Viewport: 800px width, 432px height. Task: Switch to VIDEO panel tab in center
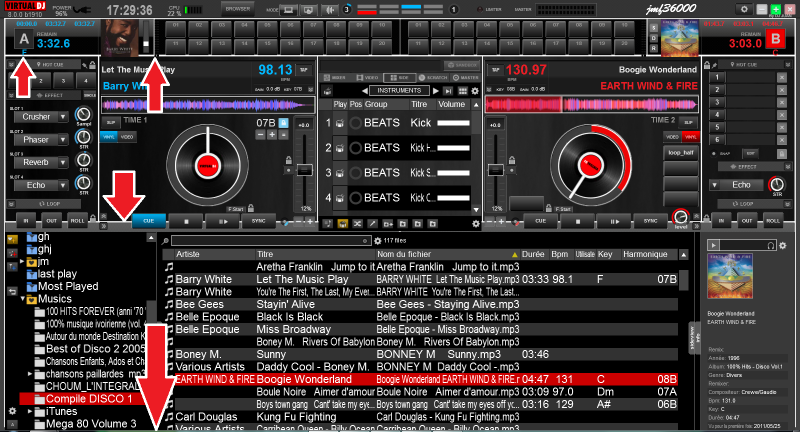(x=368, y=78)
